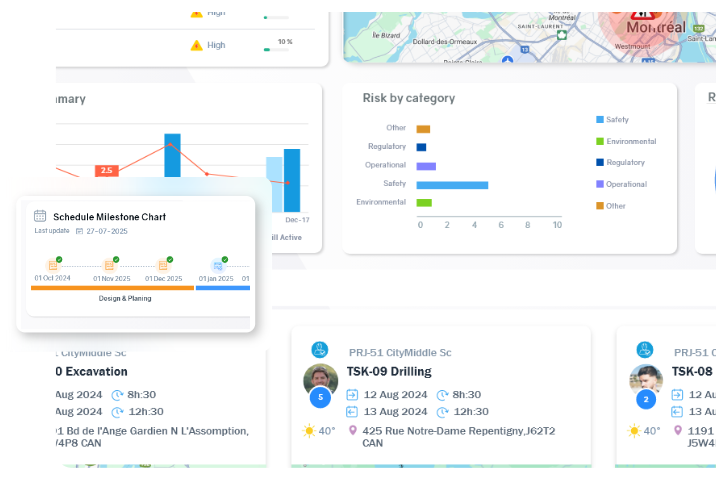Click the 8h:30 clock icon on TSK-09

443,395
